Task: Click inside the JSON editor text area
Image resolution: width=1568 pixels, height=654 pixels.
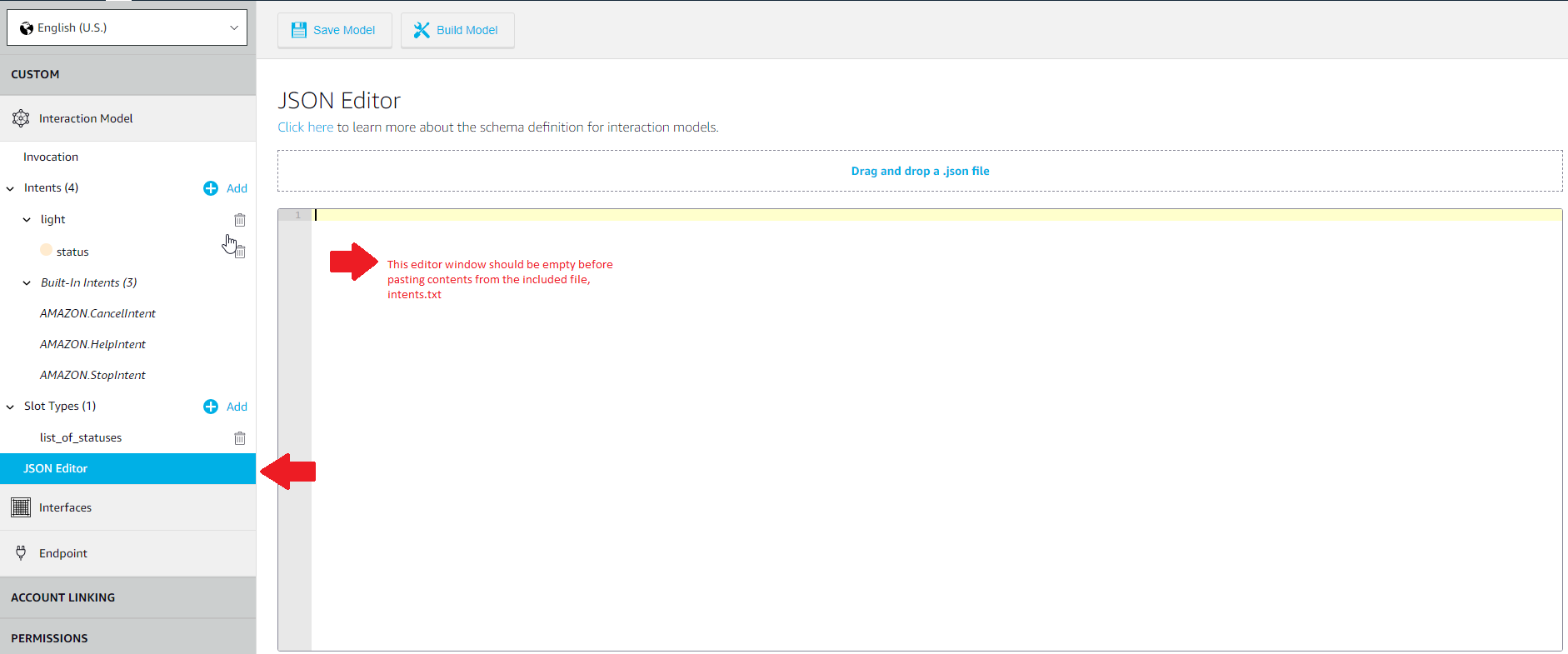Action: pyautogui.click(x=936, y=429)
